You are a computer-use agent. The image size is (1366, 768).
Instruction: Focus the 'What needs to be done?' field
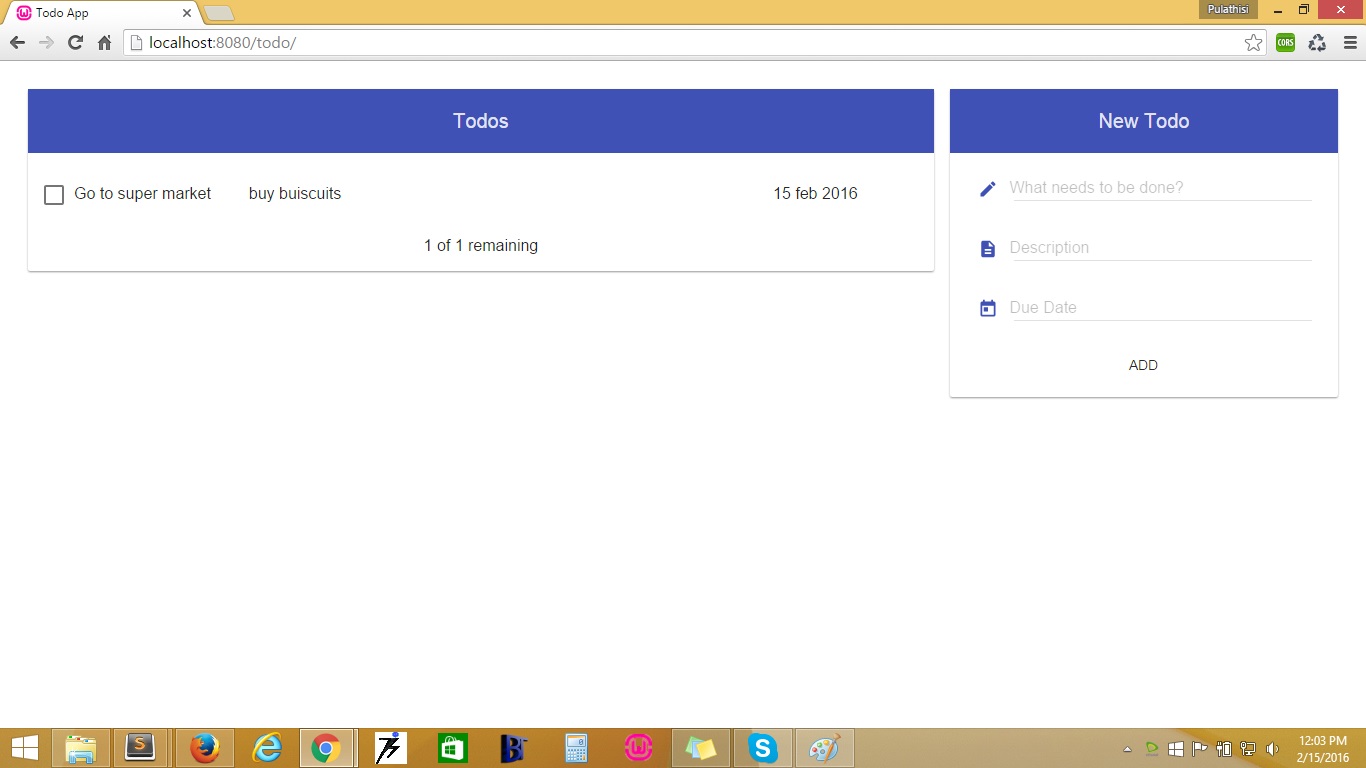tap(1161, 188)
